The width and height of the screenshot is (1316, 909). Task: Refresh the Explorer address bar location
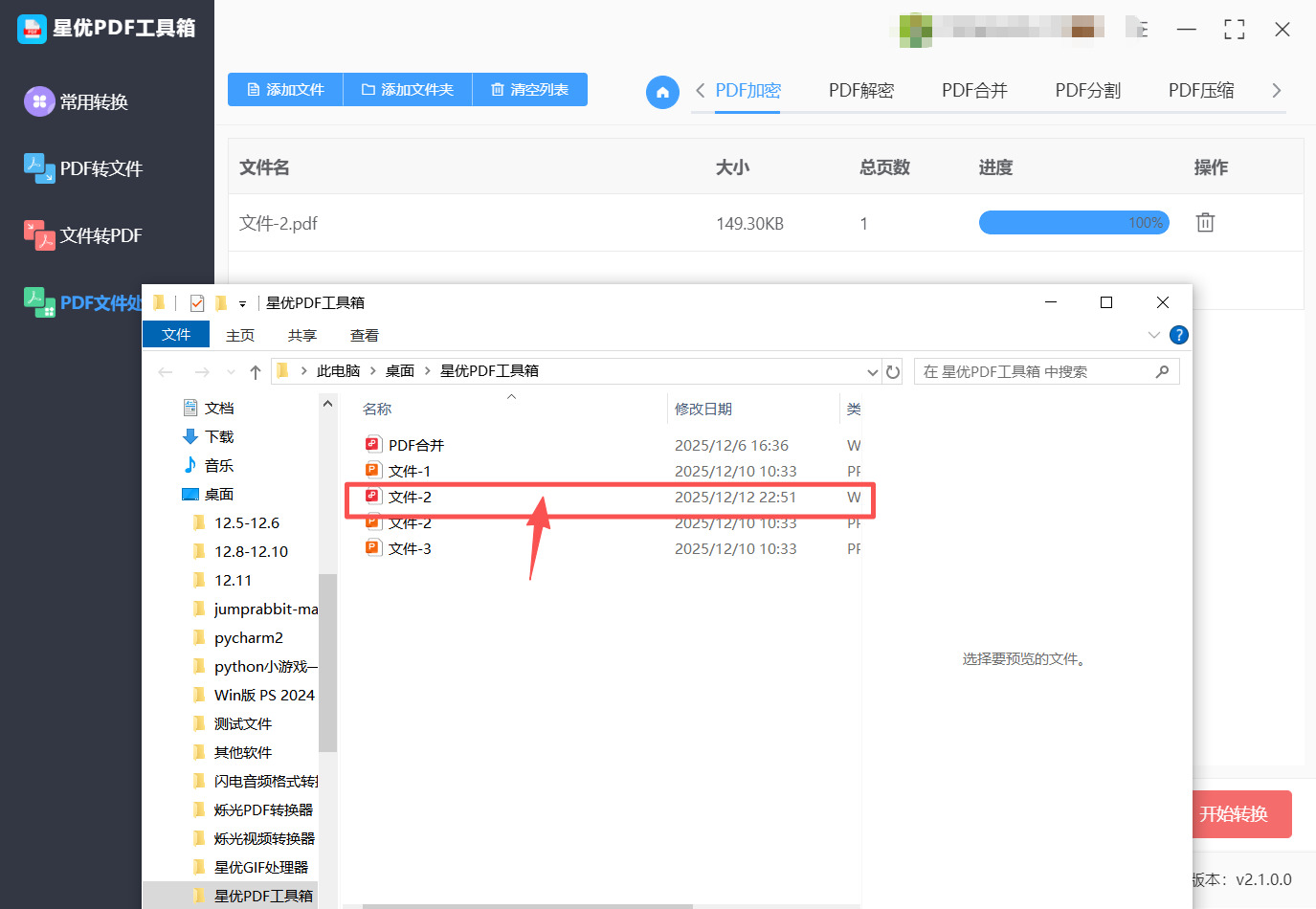[x=893, y=371]
